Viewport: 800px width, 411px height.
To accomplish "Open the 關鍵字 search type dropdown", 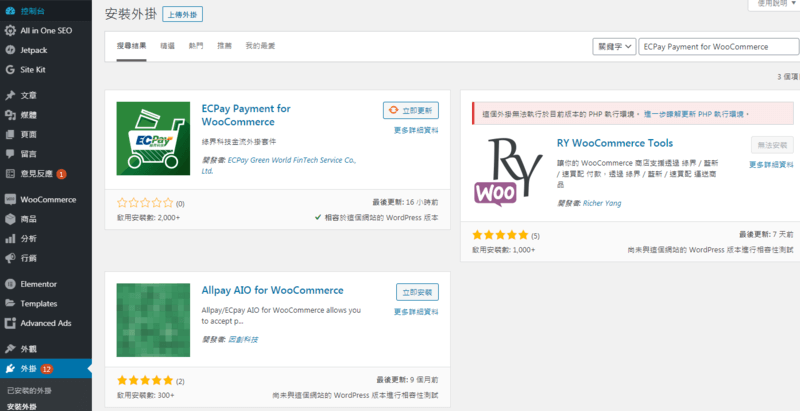I will (x=614, y=47).
